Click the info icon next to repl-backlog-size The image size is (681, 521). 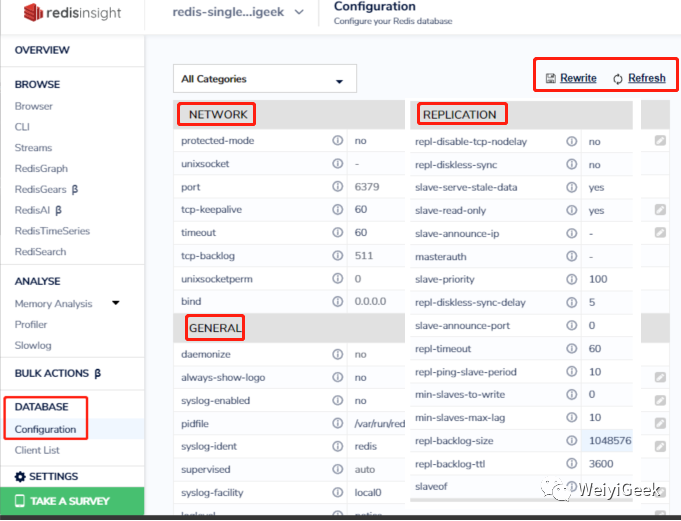click(x=572, y=441)
